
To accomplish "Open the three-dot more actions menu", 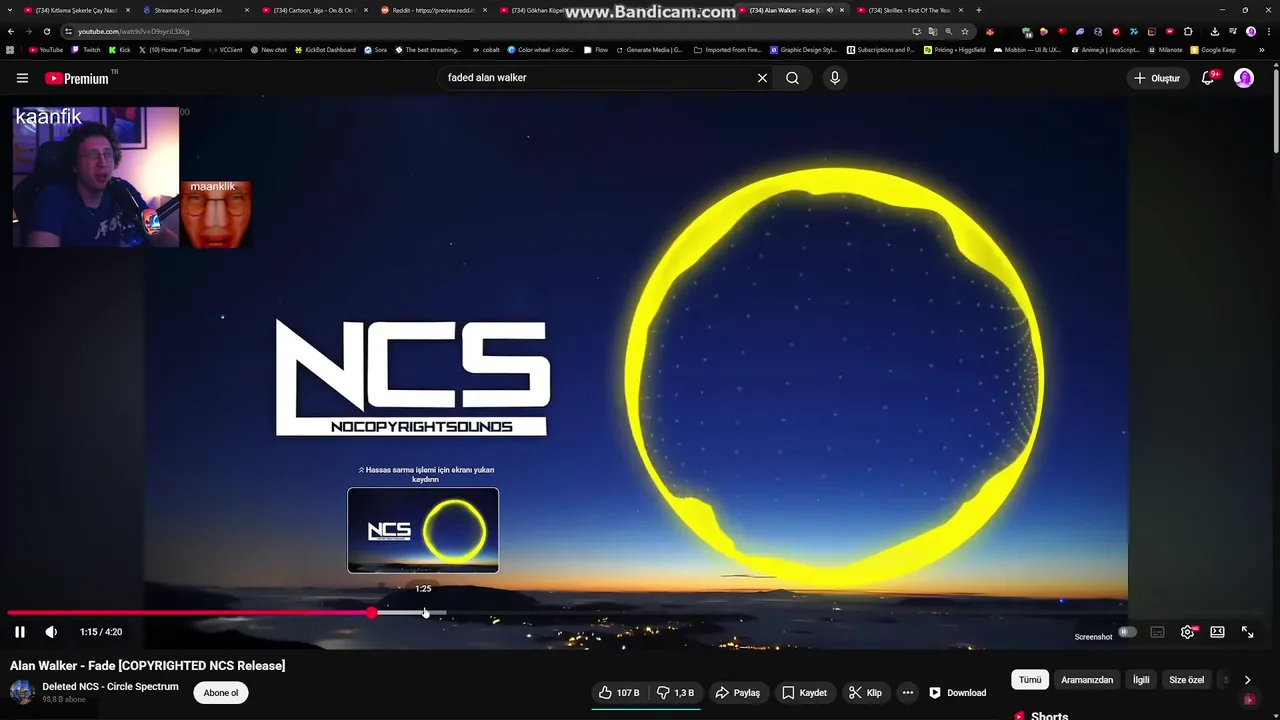I will [908, 693].
